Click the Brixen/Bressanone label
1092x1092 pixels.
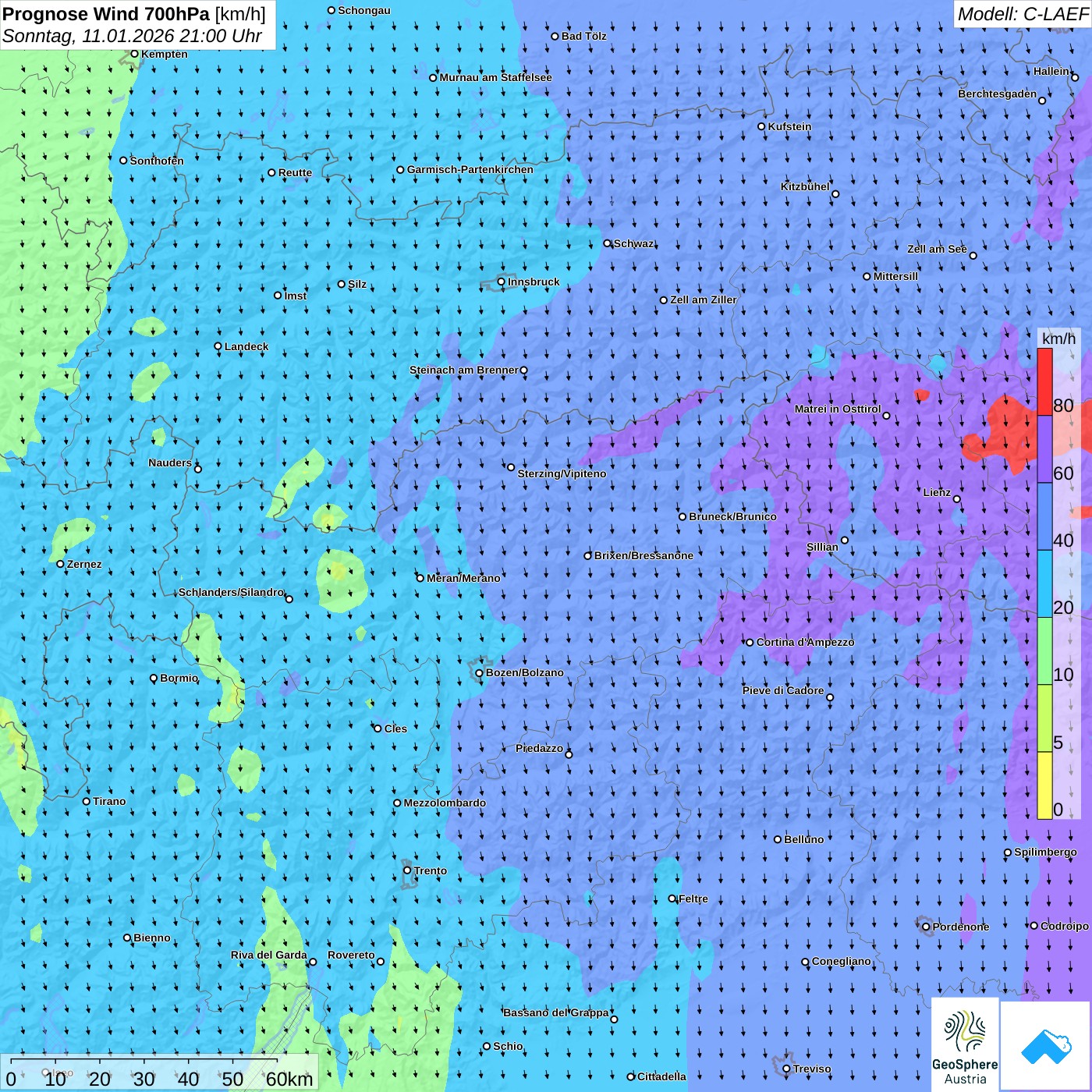pyautogui.click(x=643, y=555)
